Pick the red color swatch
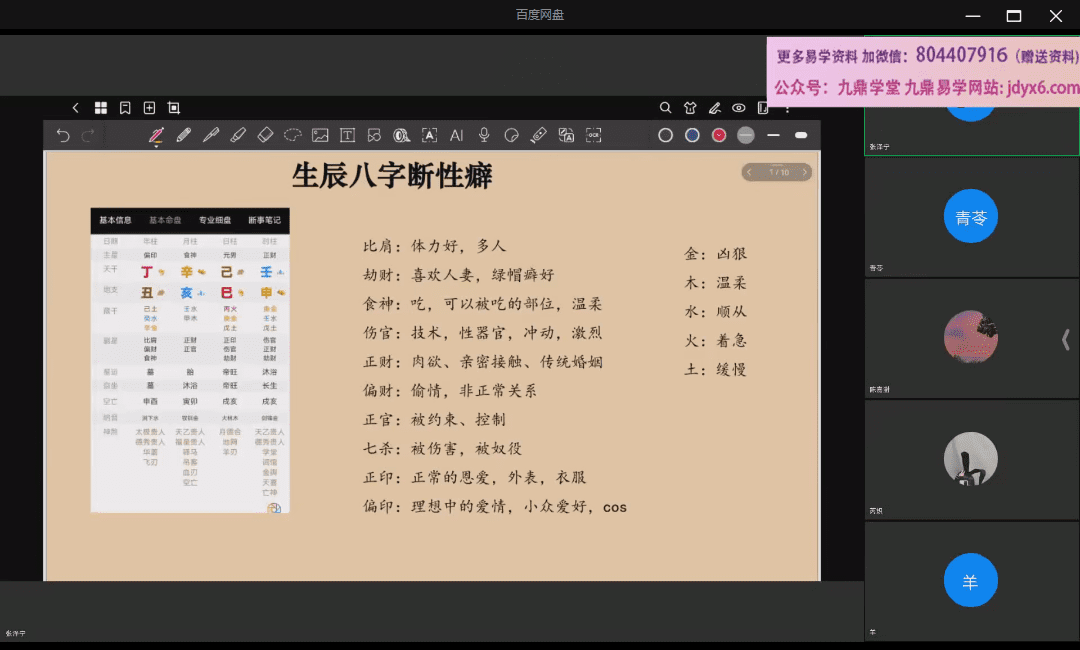Viewport: 1080px width, 650px height. click(719, 135)
